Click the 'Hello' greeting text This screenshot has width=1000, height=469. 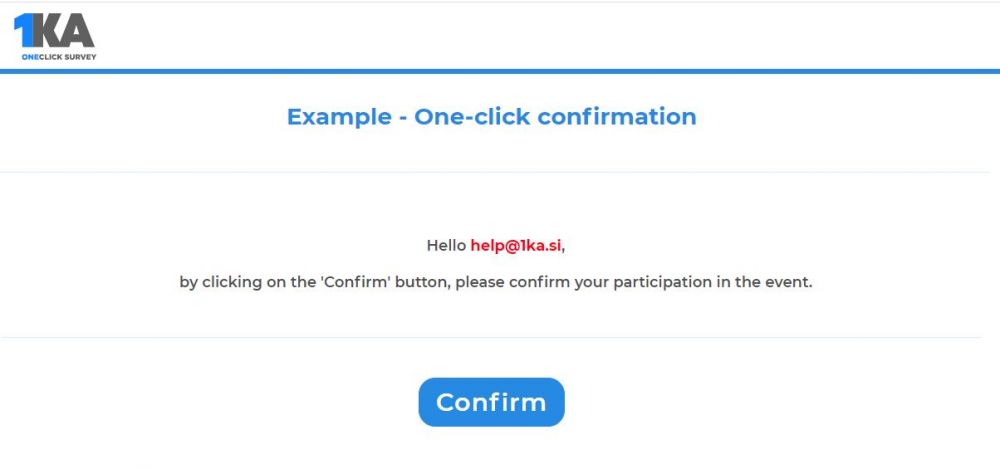(x=446, y=246)
